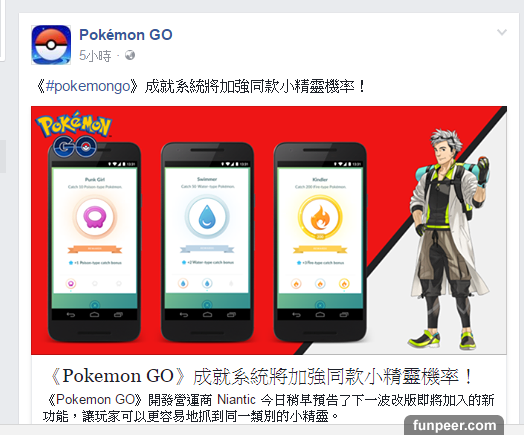Click the article description mentioning Niantic

click(268, 408)
